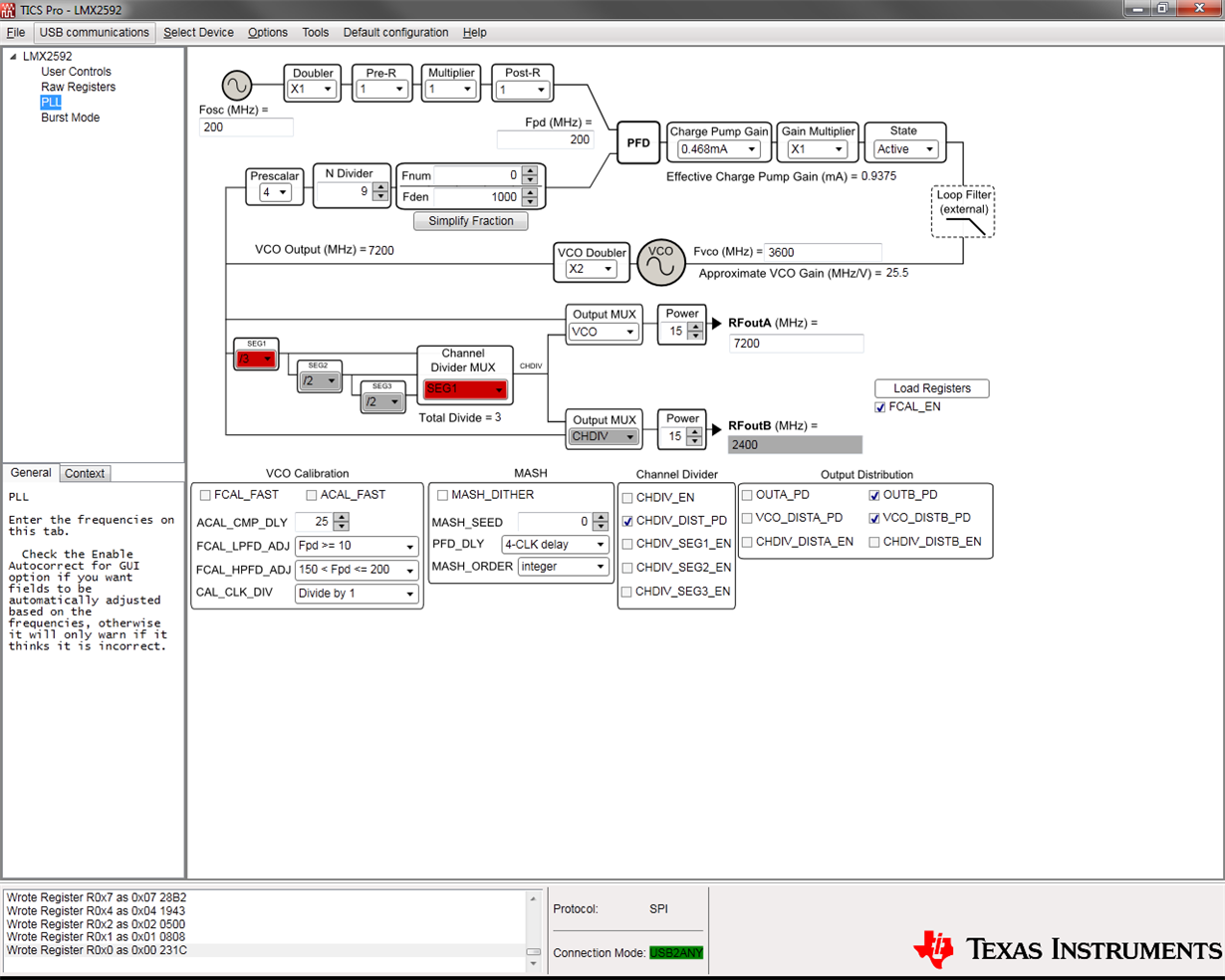Enable the ACAL_FAST checkbox
Screen dimensions: 1225x980
(x=312, y=495)
